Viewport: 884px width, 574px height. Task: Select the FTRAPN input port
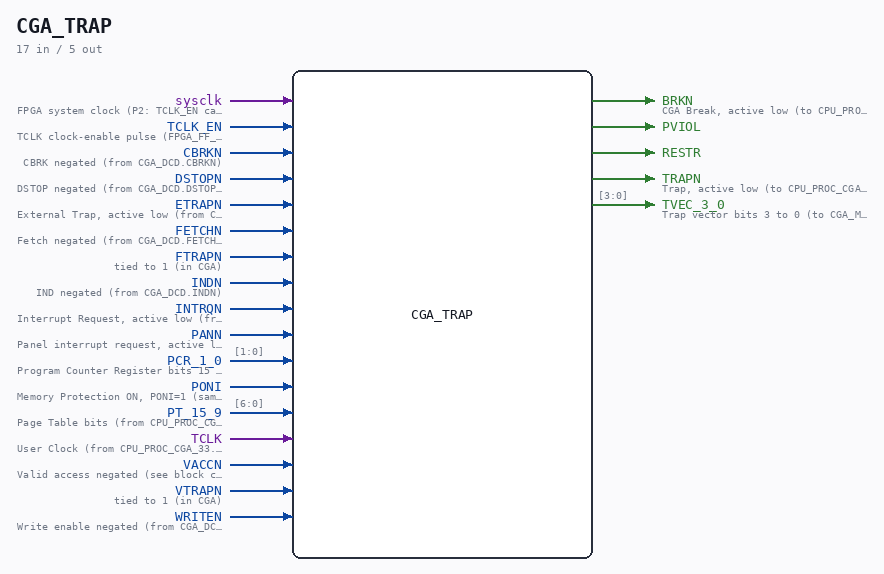coord(198,256)
